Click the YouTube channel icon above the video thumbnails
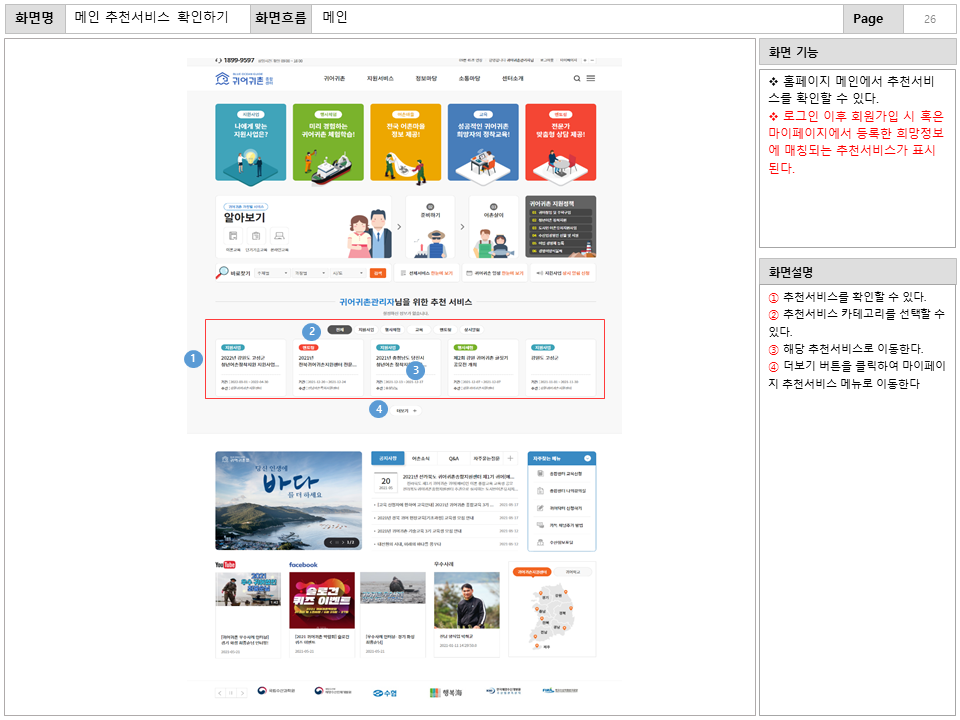The image size is (960, 720). (x=227, y=566)
